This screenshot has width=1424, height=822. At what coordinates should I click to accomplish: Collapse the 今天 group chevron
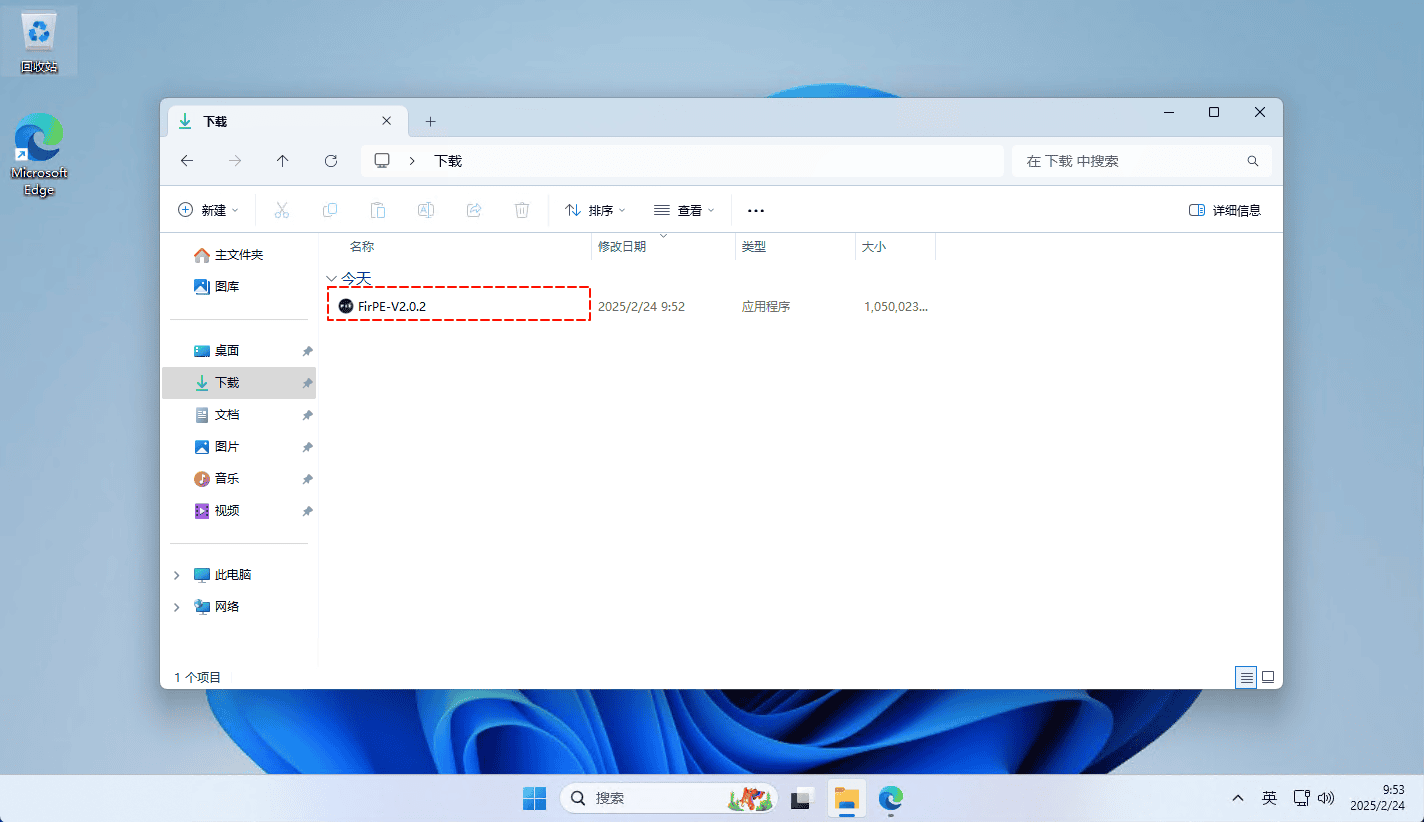(331, 278)
